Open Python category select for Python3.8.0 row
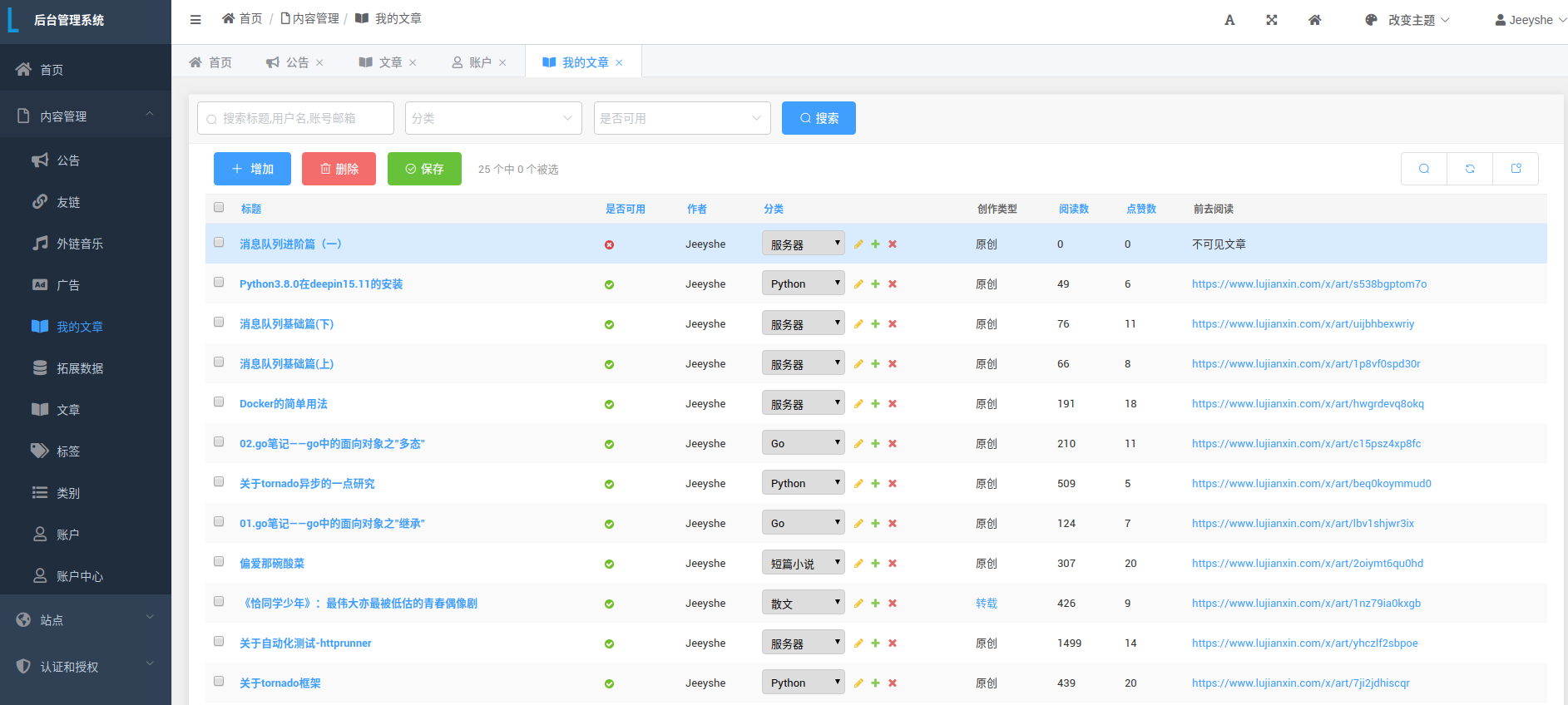 pos(804,283)
